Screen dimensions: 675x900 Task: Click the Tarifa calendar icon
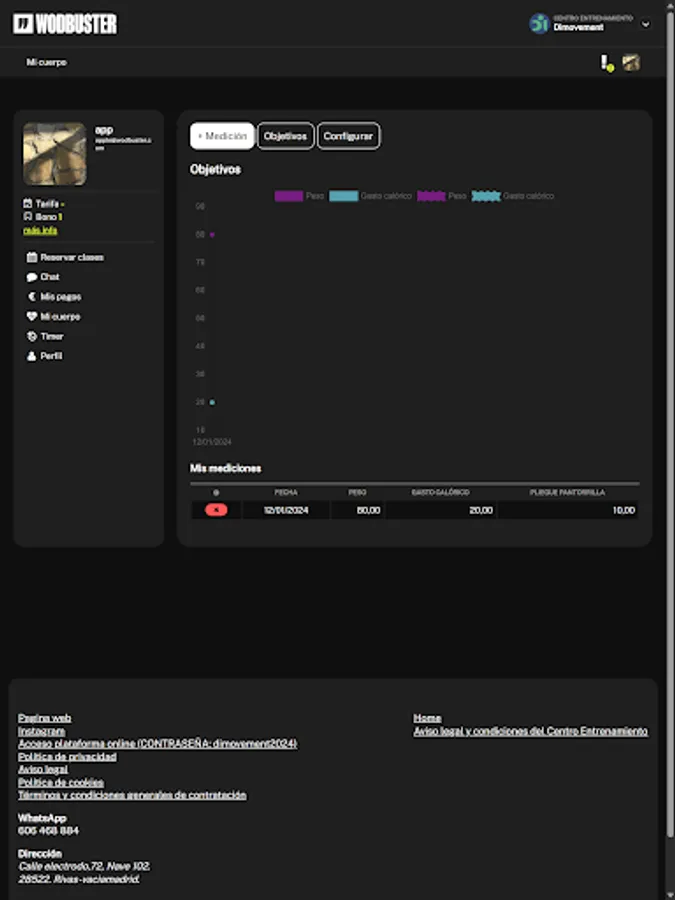coord(28,204)
